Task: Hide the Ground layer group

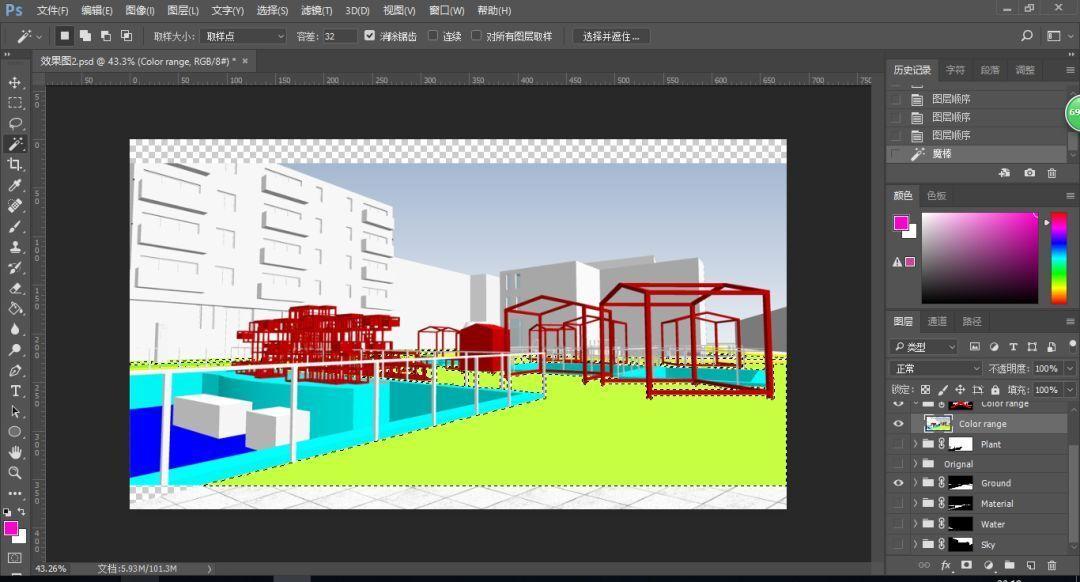Action: tap(898, 483)
